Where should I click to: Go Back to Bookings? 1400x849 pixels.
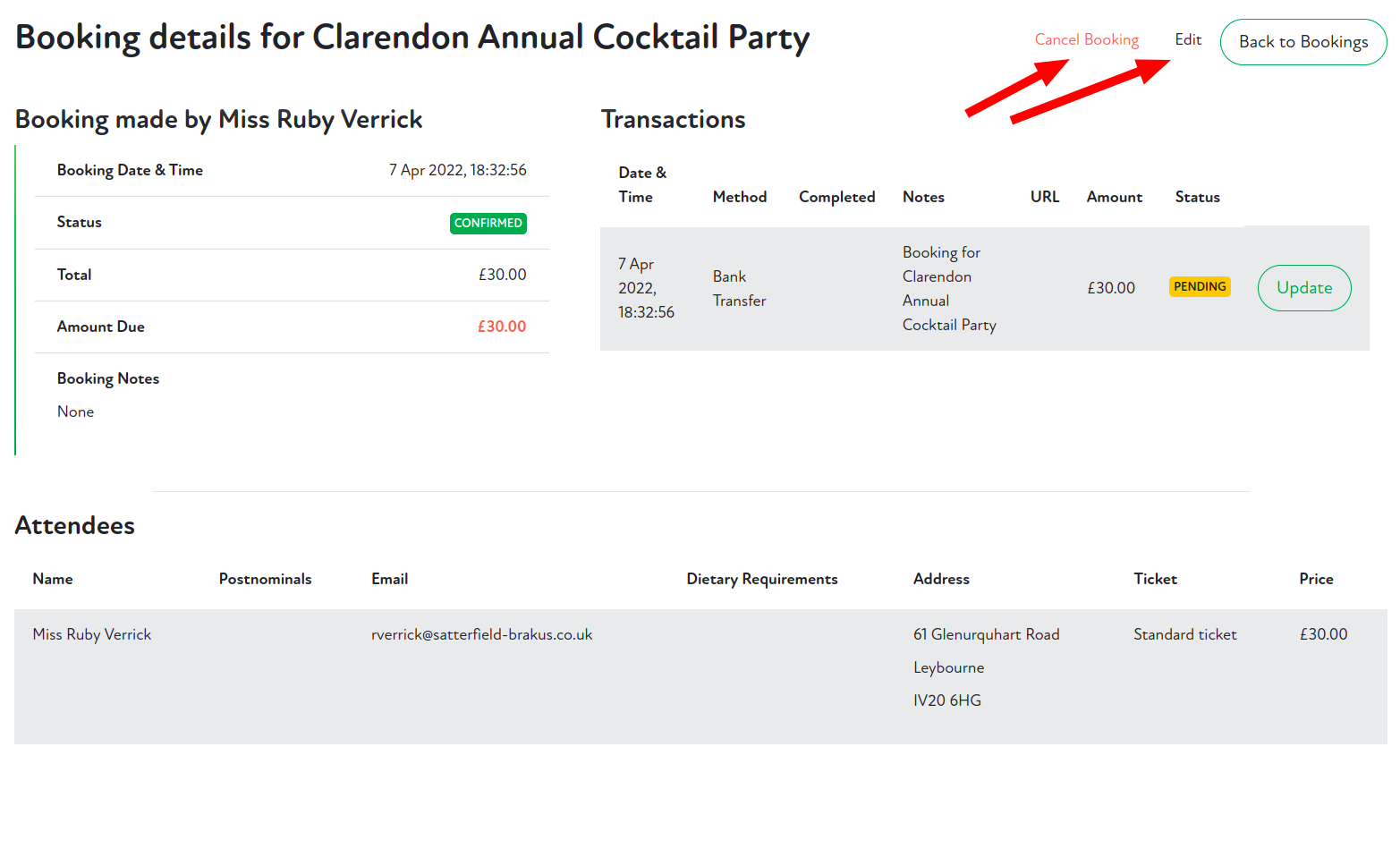(1302, 42)
